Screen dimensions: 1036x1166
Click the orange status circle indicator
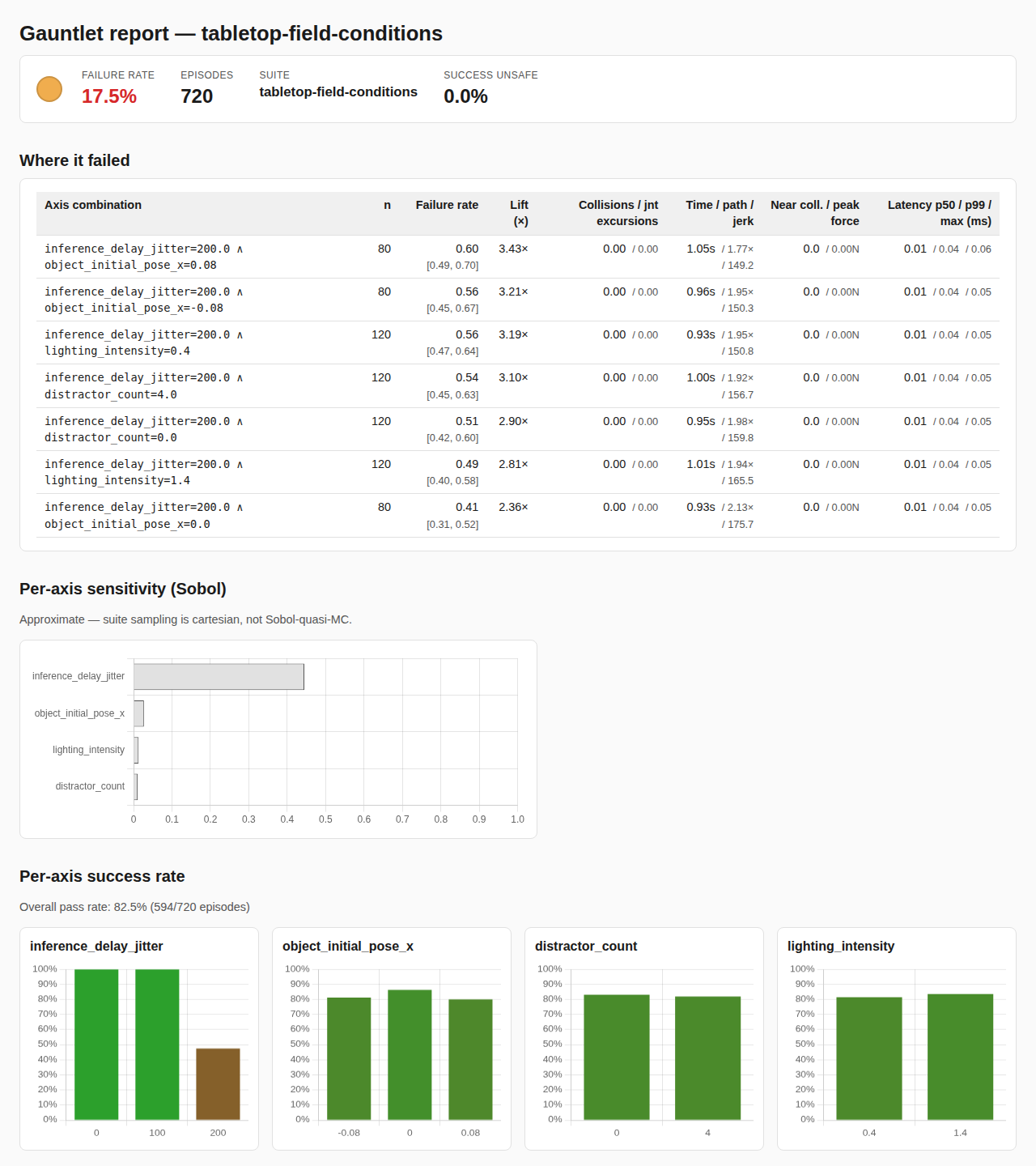49,89
